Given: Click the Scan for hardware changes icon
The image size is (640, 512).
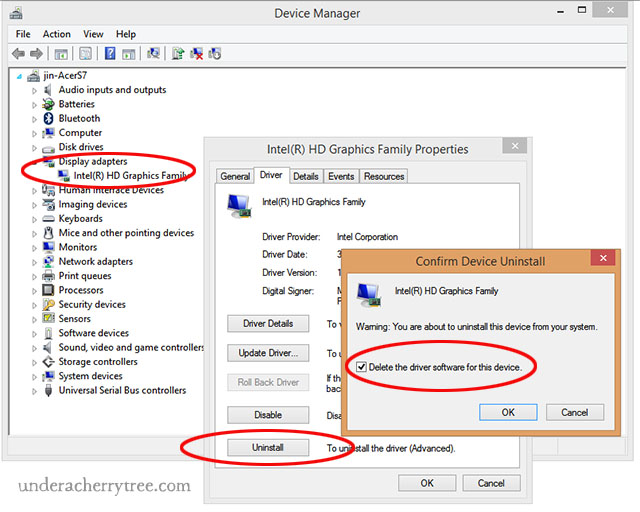Looking at the screenshot, I should tap(153, 53).
